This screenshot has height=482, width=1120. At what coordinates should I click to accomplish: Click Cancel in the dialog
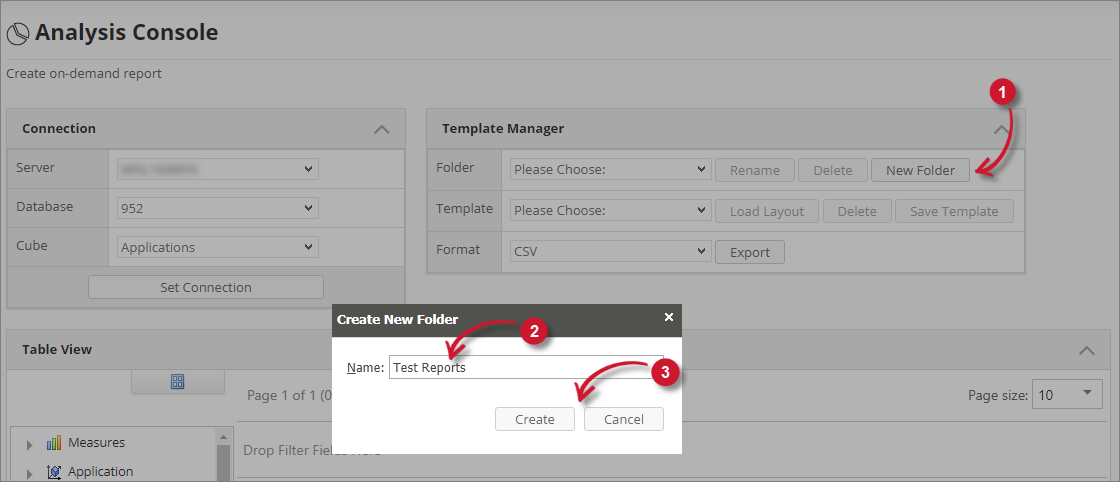624,419
